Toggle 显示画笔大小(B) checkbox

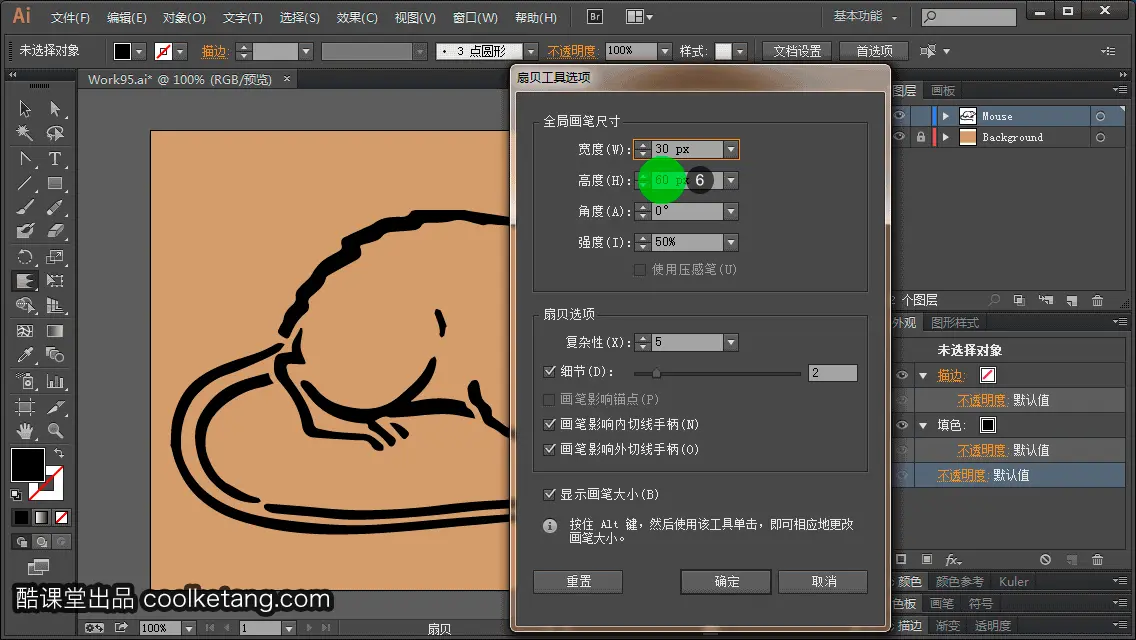tap(549, 494)
